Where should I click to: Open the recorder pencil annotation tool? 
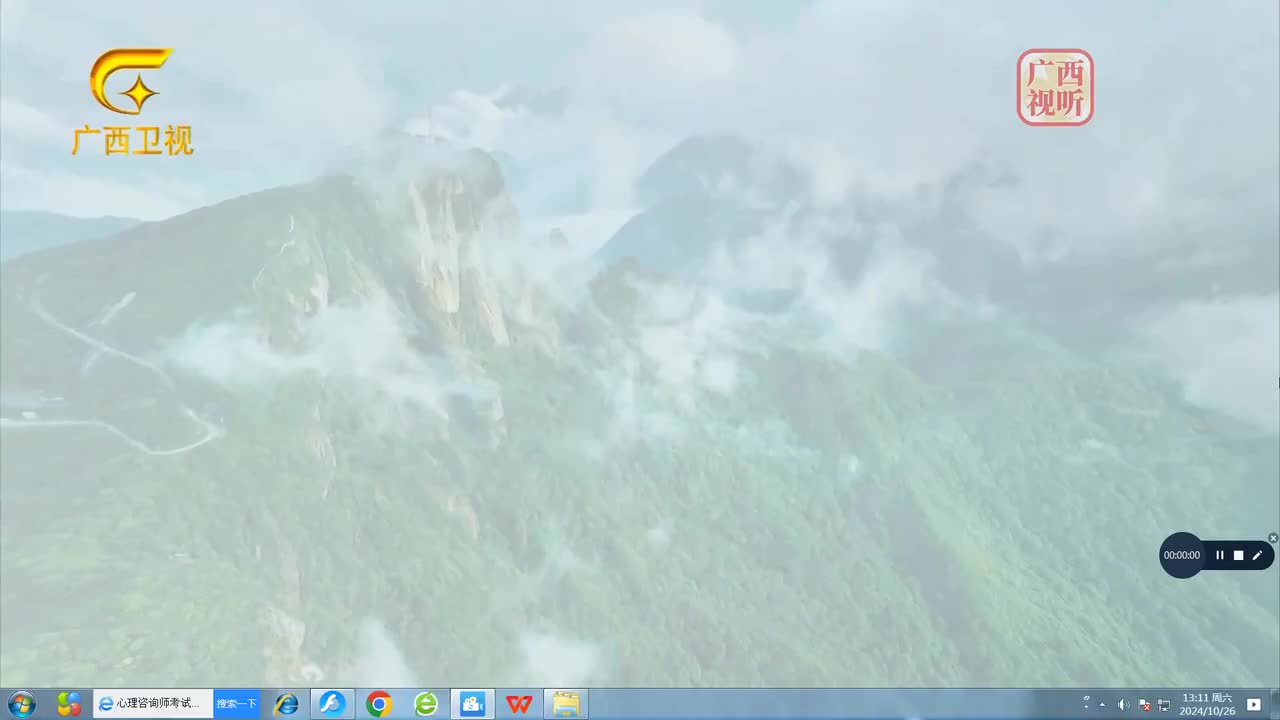tap(1257, 555)
